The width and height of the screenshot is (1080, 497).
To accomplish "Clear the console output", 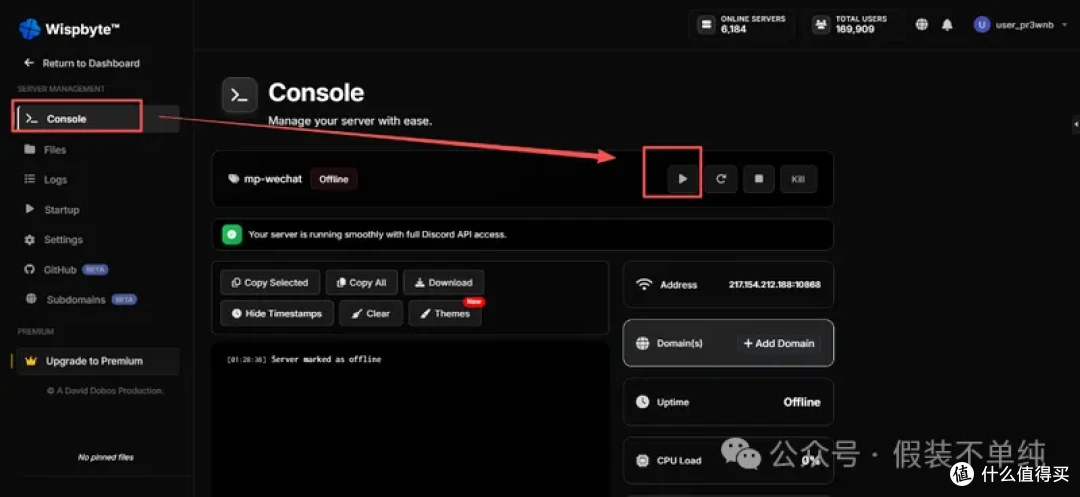I will point(371,313).
